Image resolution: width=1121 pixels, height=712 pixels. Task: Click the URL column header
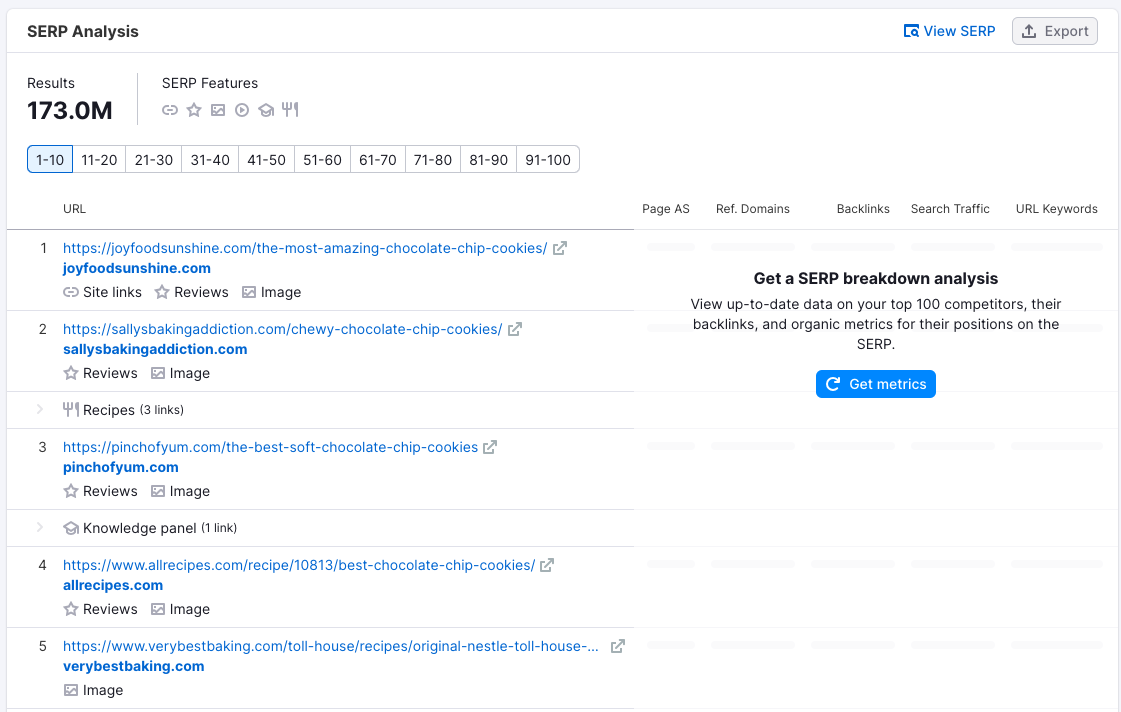(74, 209)
